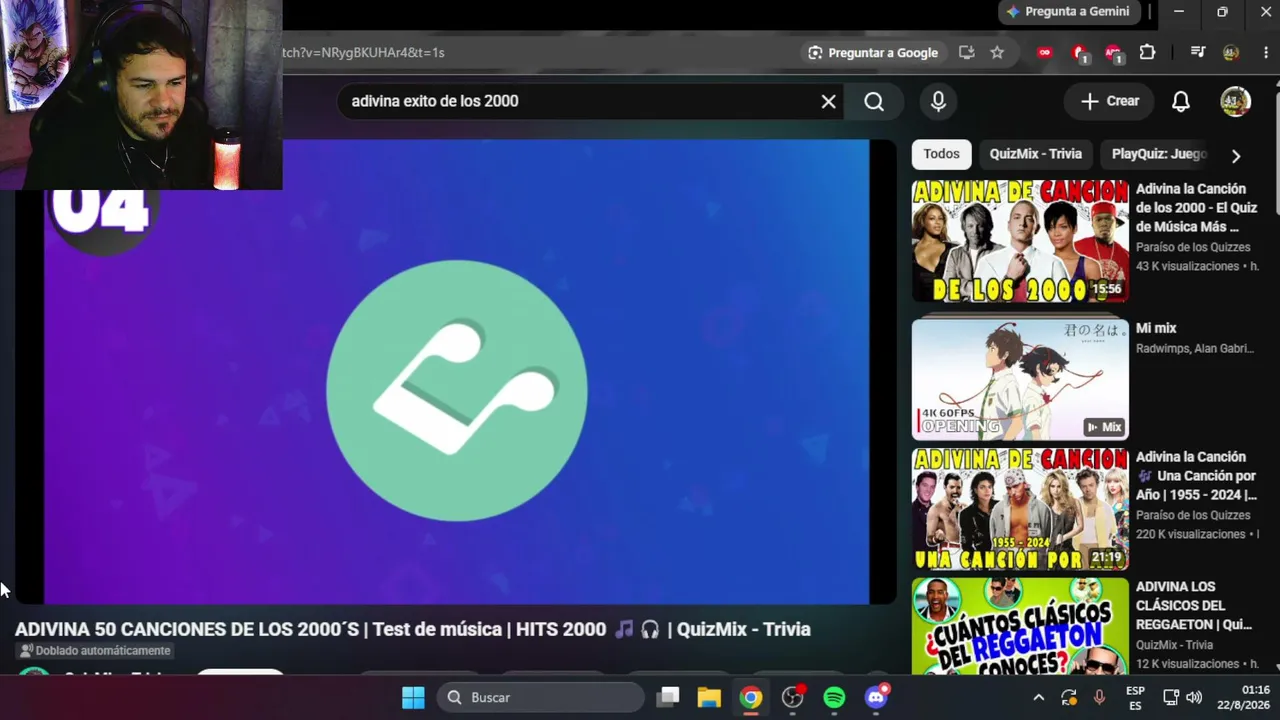The height and width of the screenshot is (720, 1280).
Task: Click the 'Mi mix' title
Action: [1156, 328]
